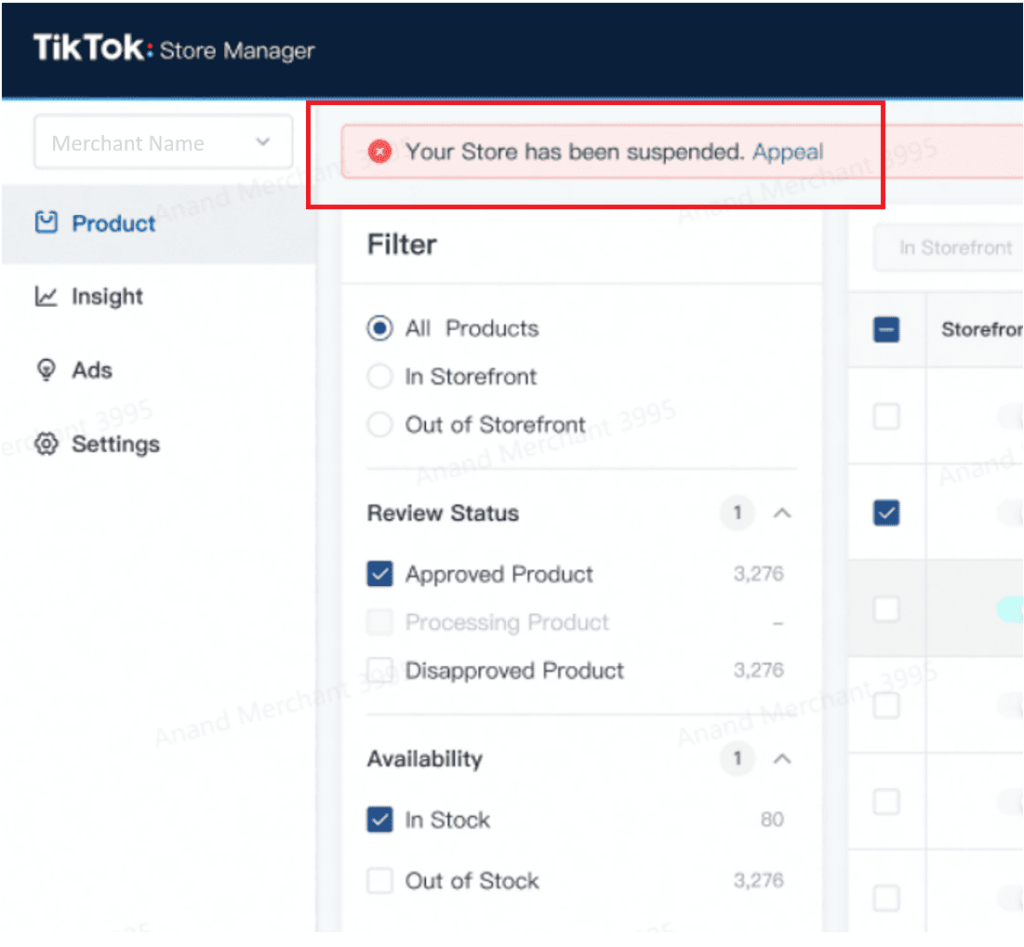1024x947 pixels.
Task: Uncheck the Approved Product checkbox
Action: (380, 574)
